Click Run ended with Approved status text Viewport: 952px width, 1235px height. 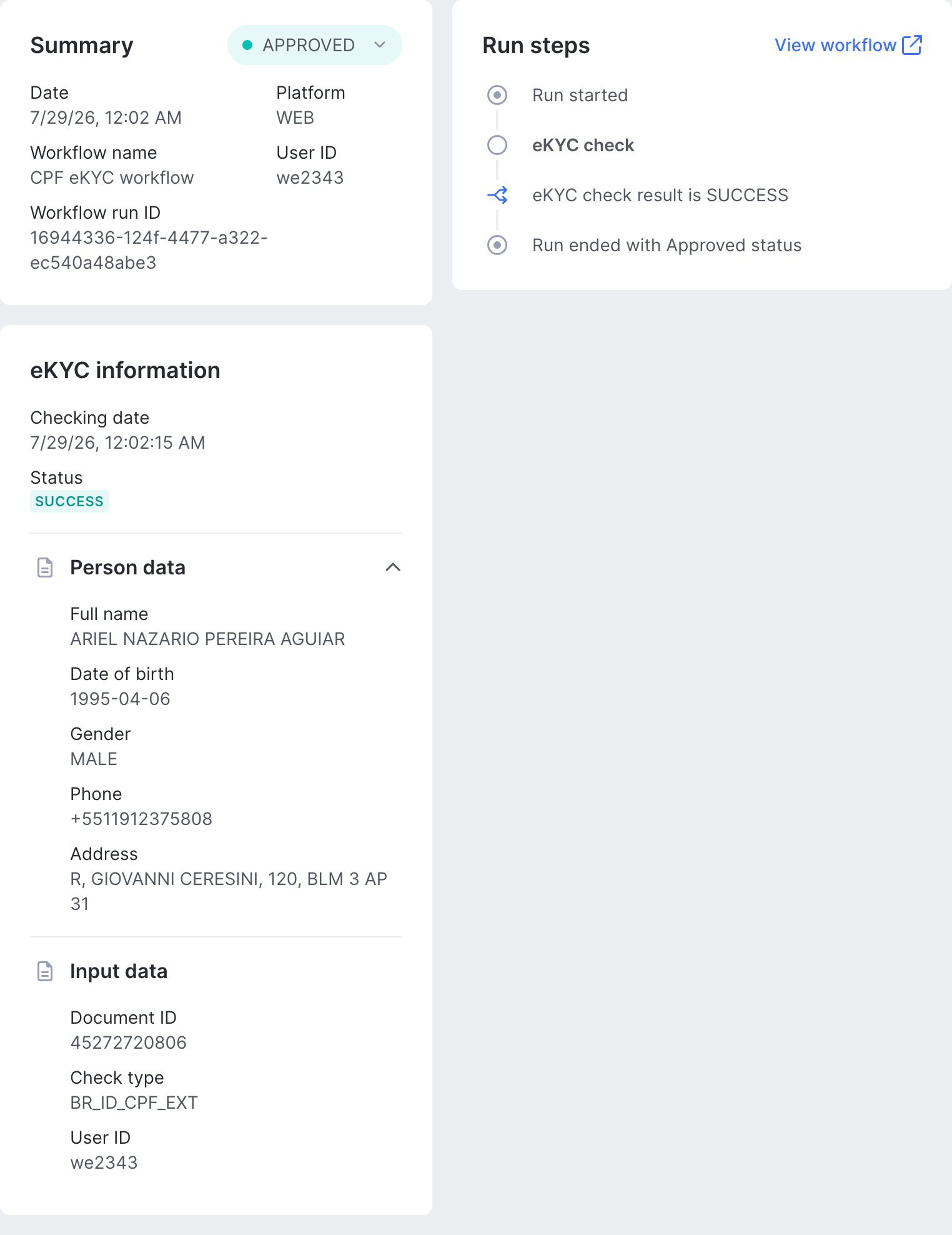tap(667, 245)
